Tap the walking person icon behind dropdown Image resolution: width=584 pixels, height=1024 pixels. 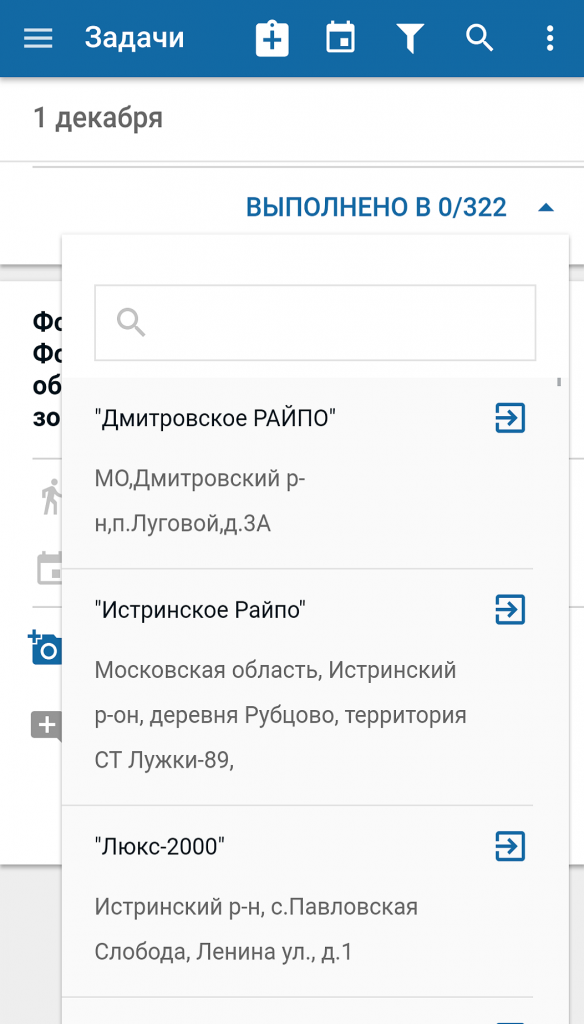tap(51, 498)
